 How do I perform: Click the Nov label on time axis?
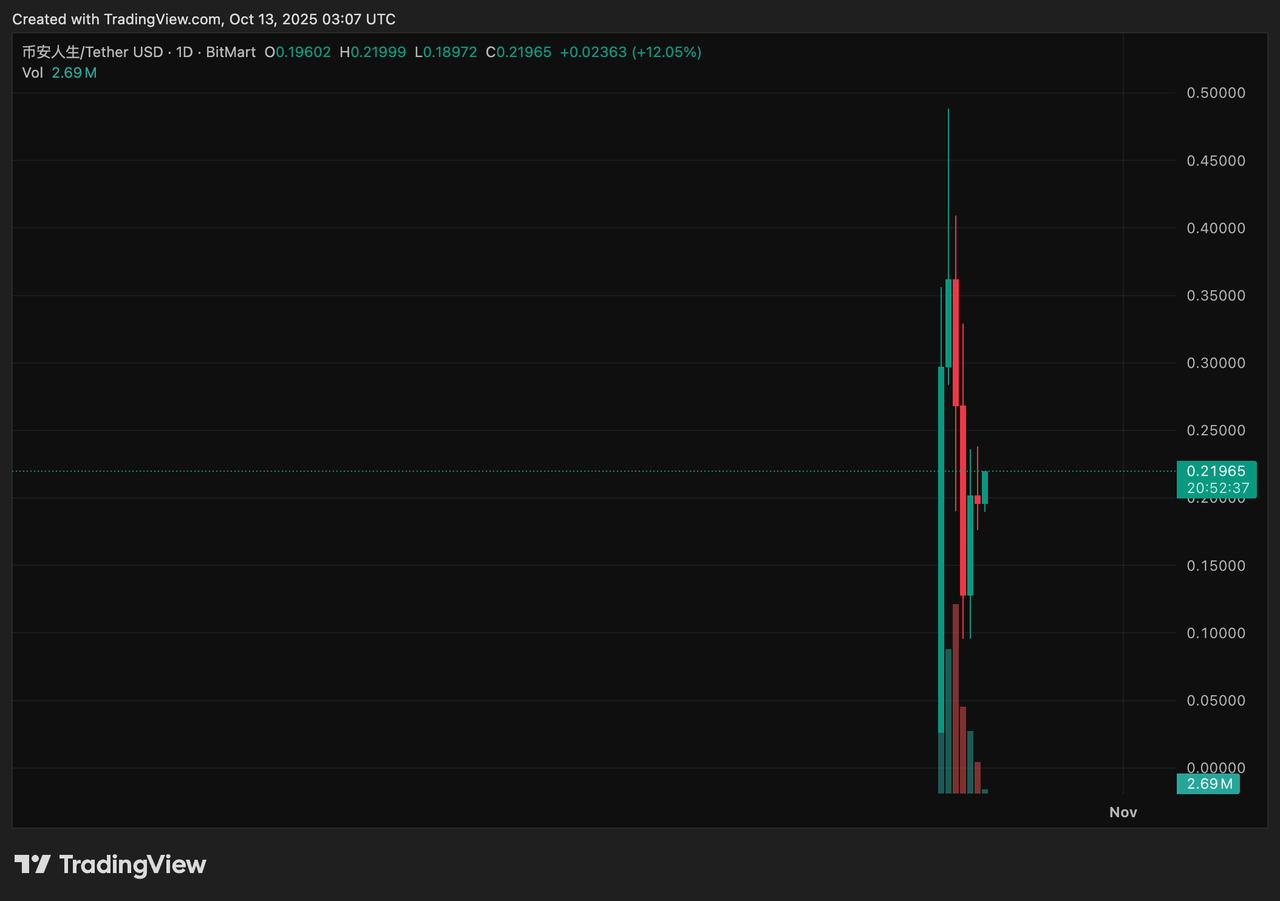(1123, 812)
